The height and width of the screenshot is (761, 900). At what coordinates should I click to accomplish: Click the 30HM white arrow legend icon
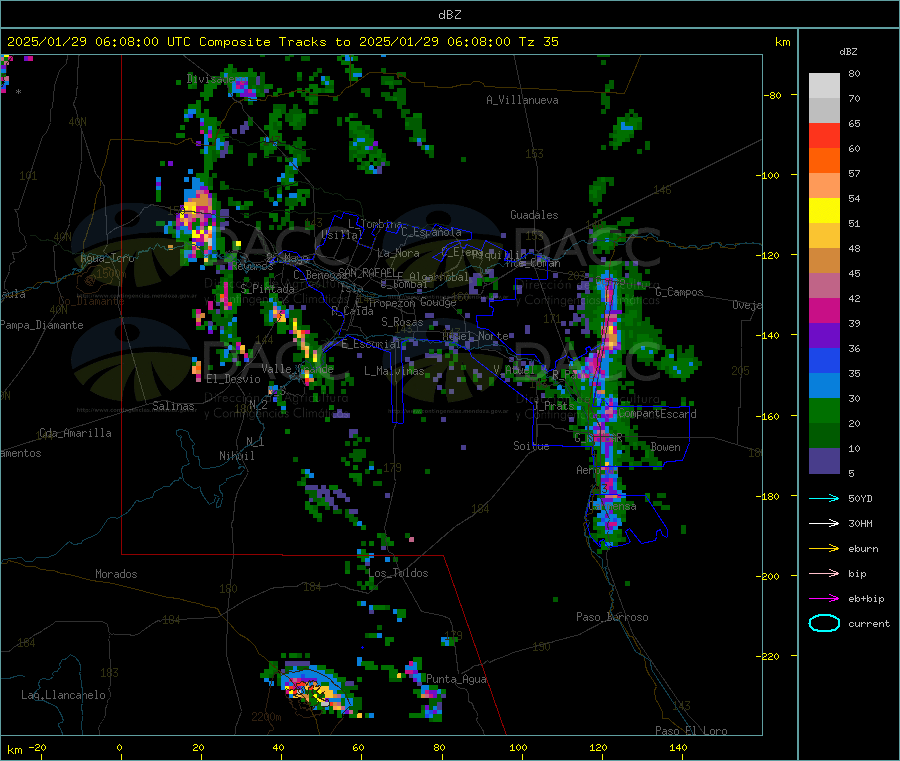[824, 523]
